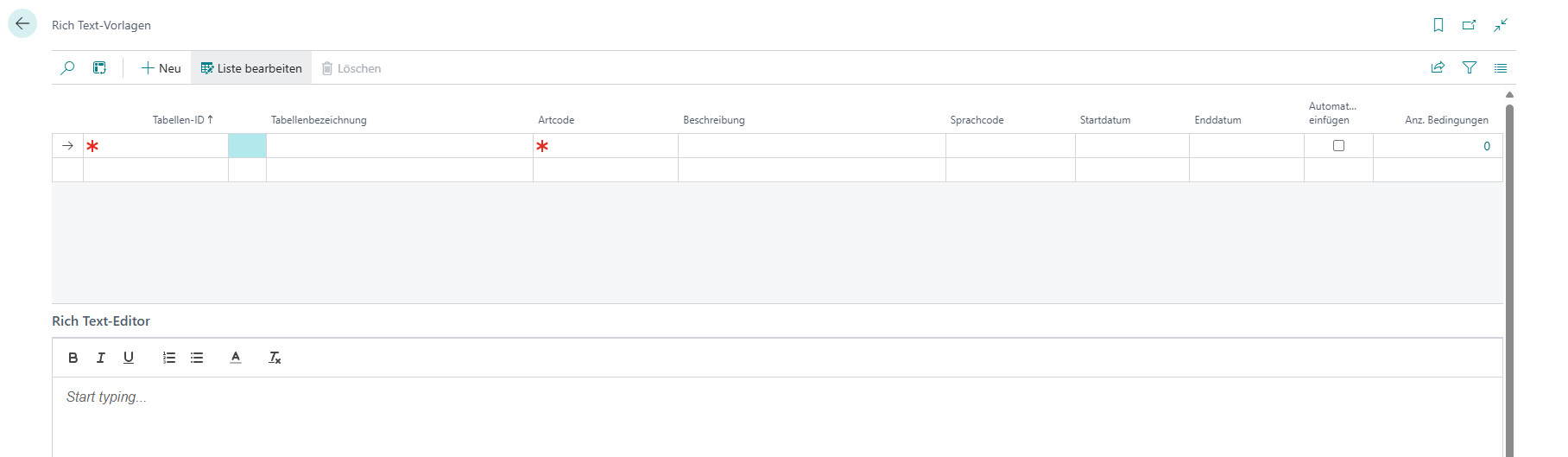This screenshot has width=1568, height=457.
Task: Open the search magnifier icon
Action: pyautogui.click(x=67, y=67)
